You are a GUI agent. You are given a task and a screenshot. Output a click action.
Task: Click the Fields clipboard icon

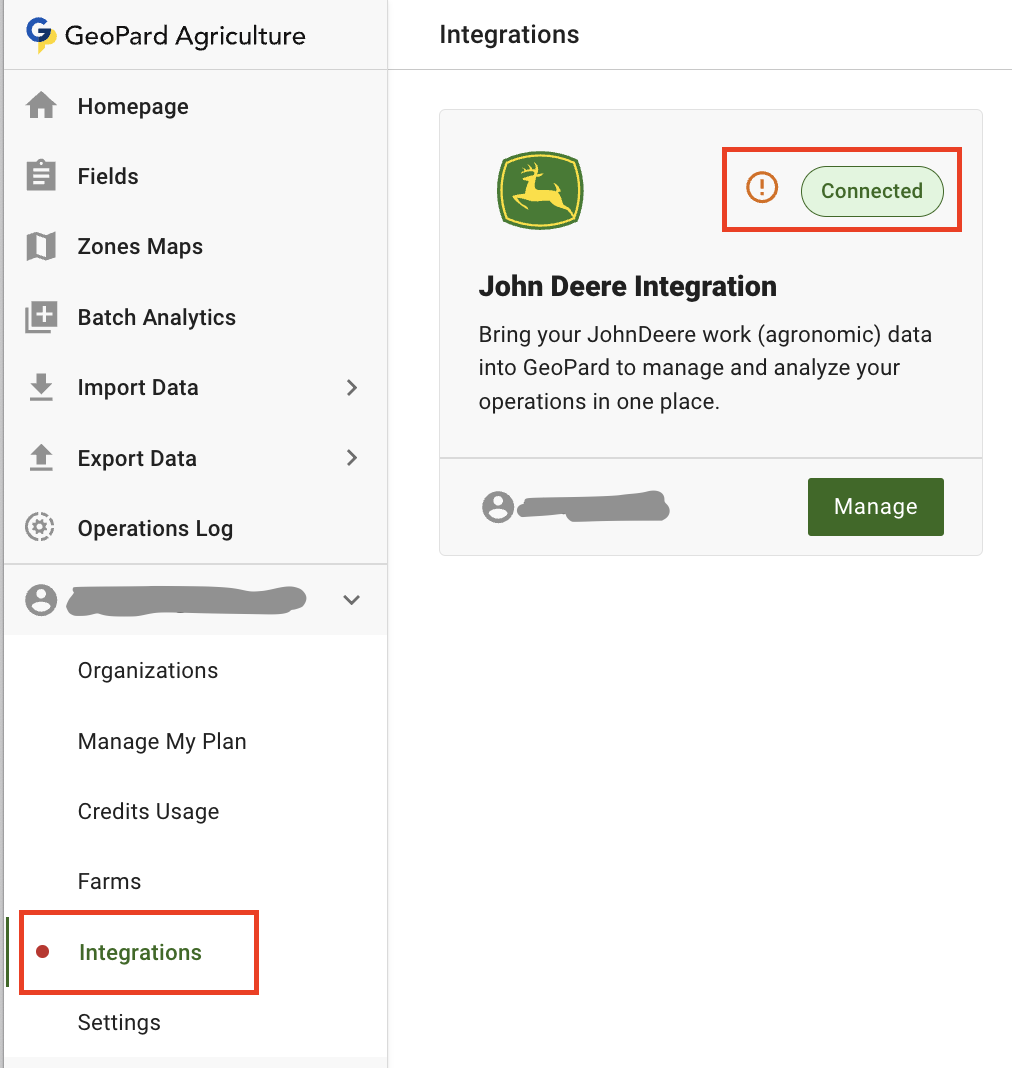pos(41,176)
